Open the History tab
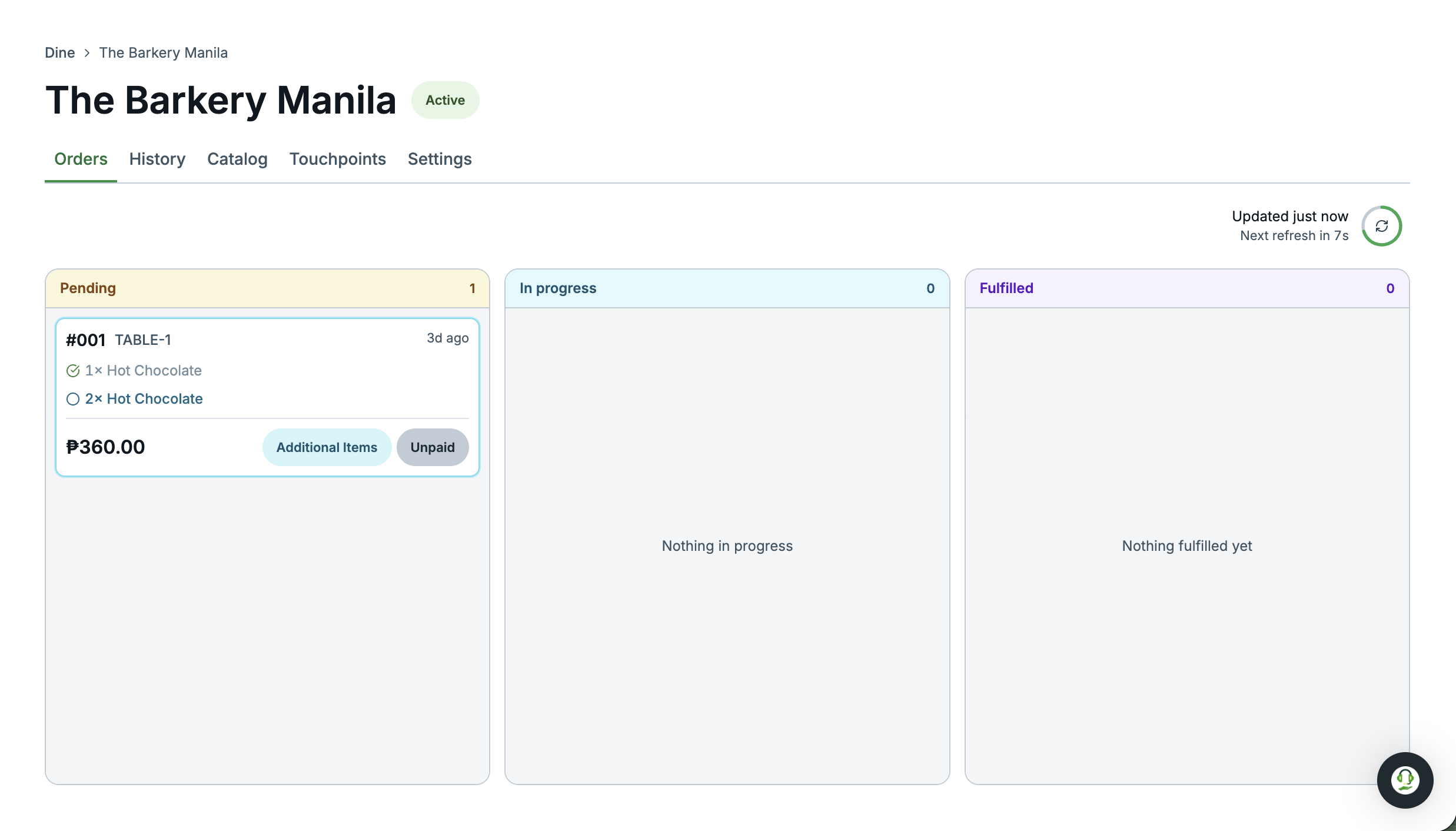Image resolution: width=1456 pixels, height=831 pixels. [157, 159]
